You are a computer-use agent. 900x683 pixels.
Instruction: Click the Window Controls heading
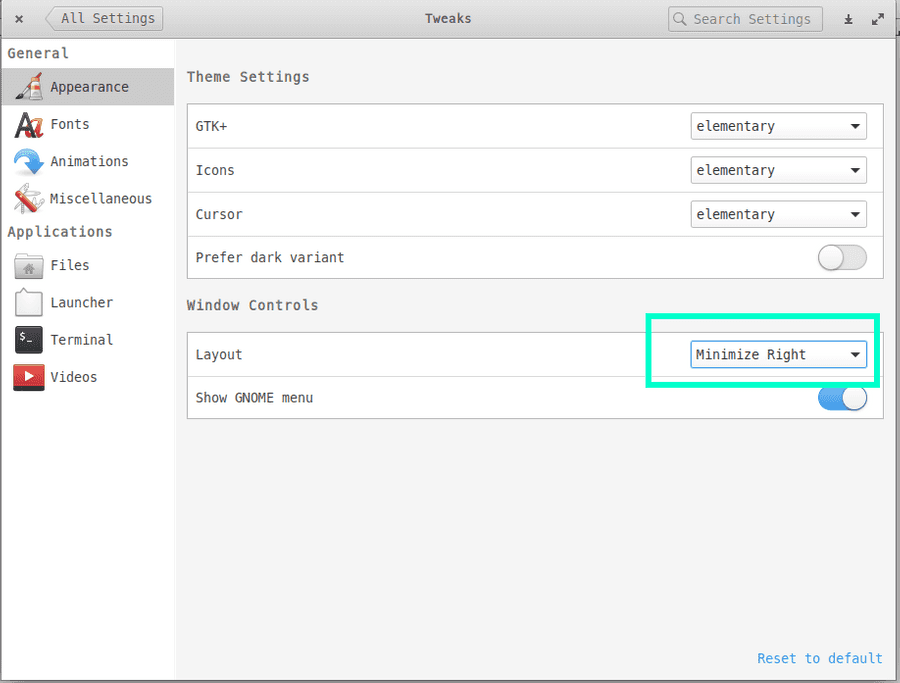tap(252, 305)
